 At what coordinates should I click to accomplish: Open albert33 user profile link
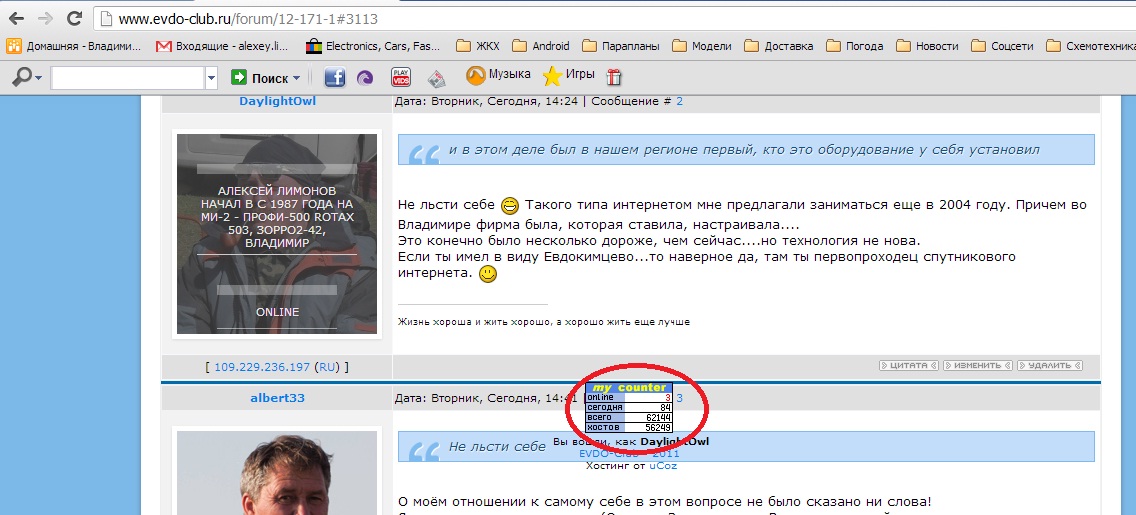click(x=277, y=398)
